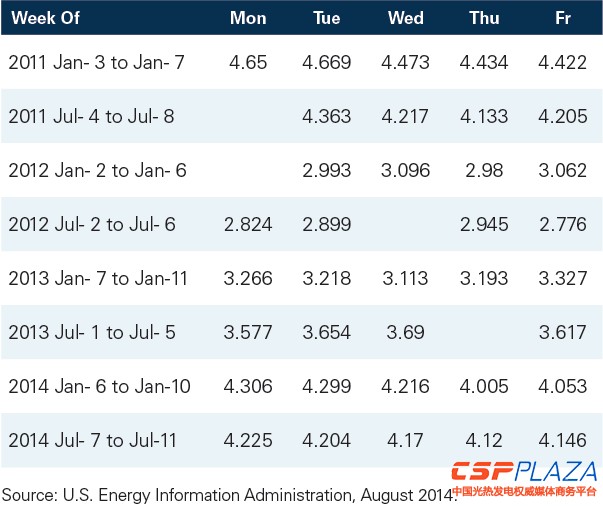Select the 3.69 Wednesday value
Screen dimensions: 603x506
[405, 332]
